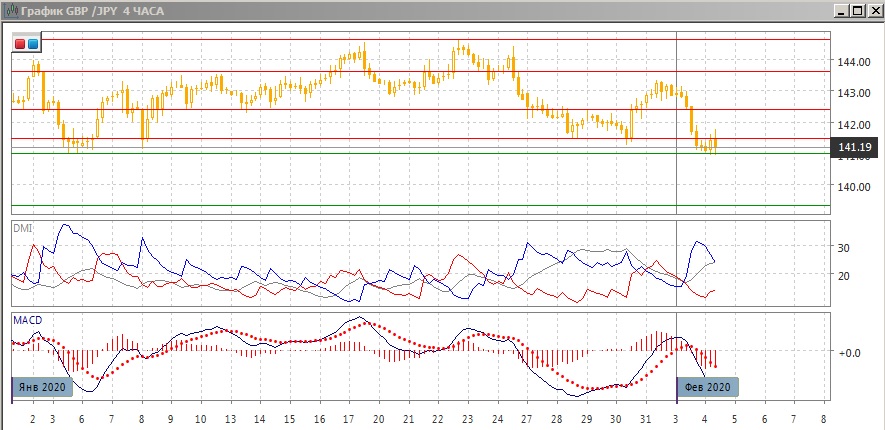Screen dimensions: 885x430
Task: Select the Янв 2020 month marker
Action: (x=42, y=387)
